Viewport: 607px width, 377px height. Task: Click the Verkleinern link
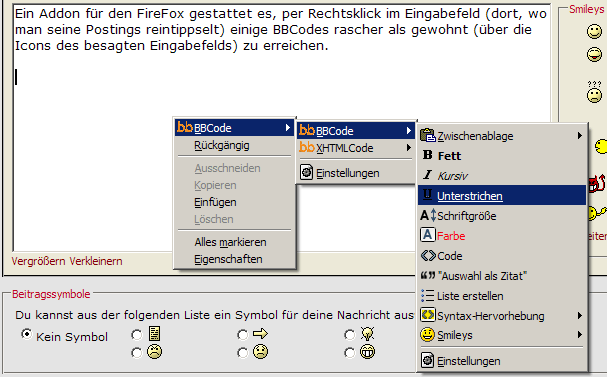coord(96,261)
